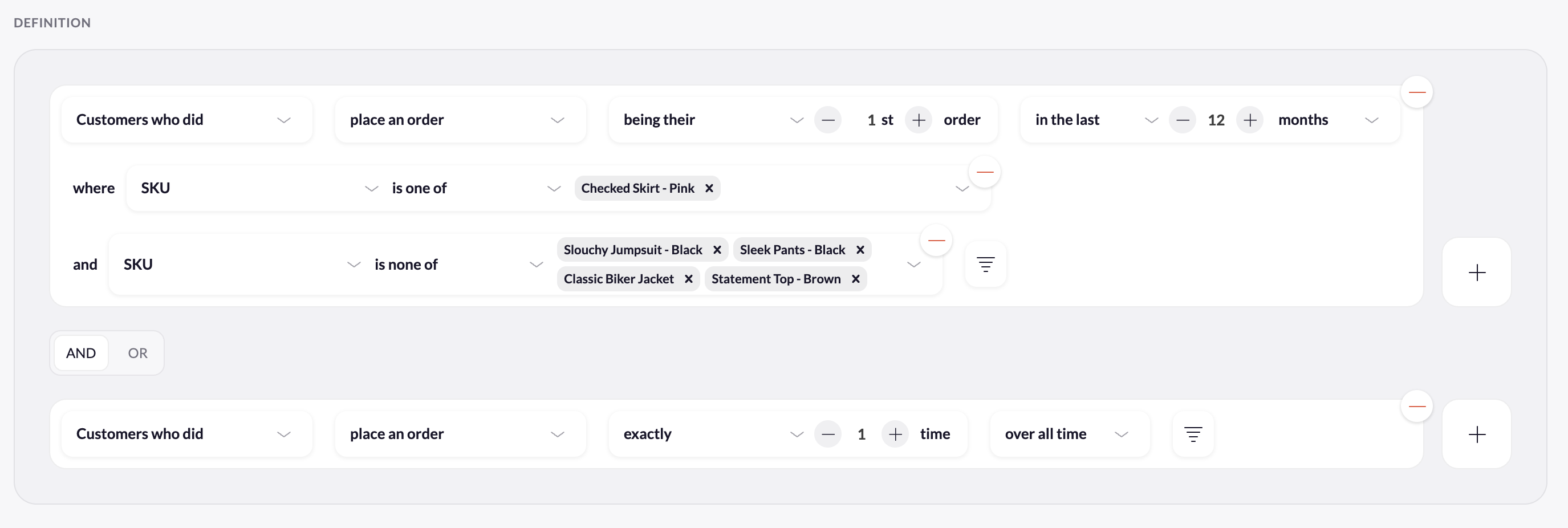Click filter icon beside 'is none of' row

coord(985,265)
